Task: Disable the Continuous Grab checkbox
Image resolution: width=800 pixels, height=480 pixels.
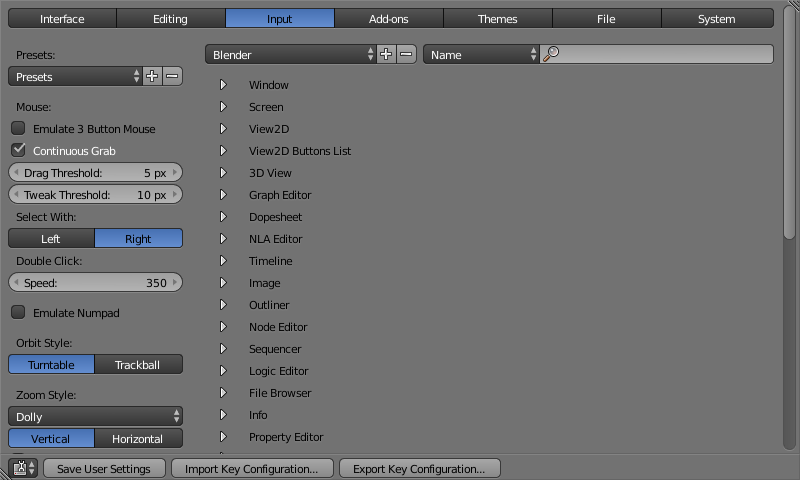Action: (x=18, y=151)
